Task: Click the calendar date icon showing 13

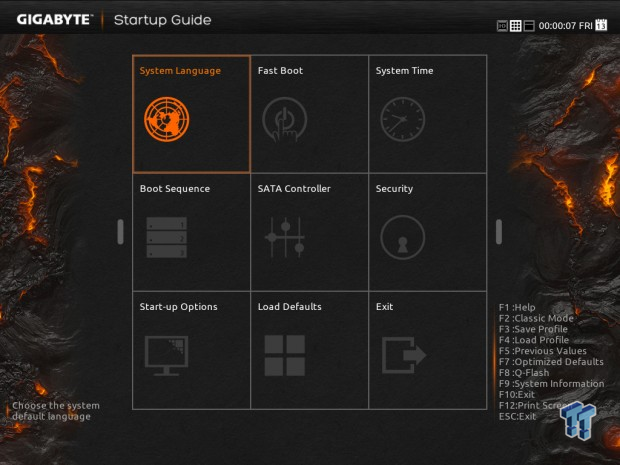Action: click(601, 25)
